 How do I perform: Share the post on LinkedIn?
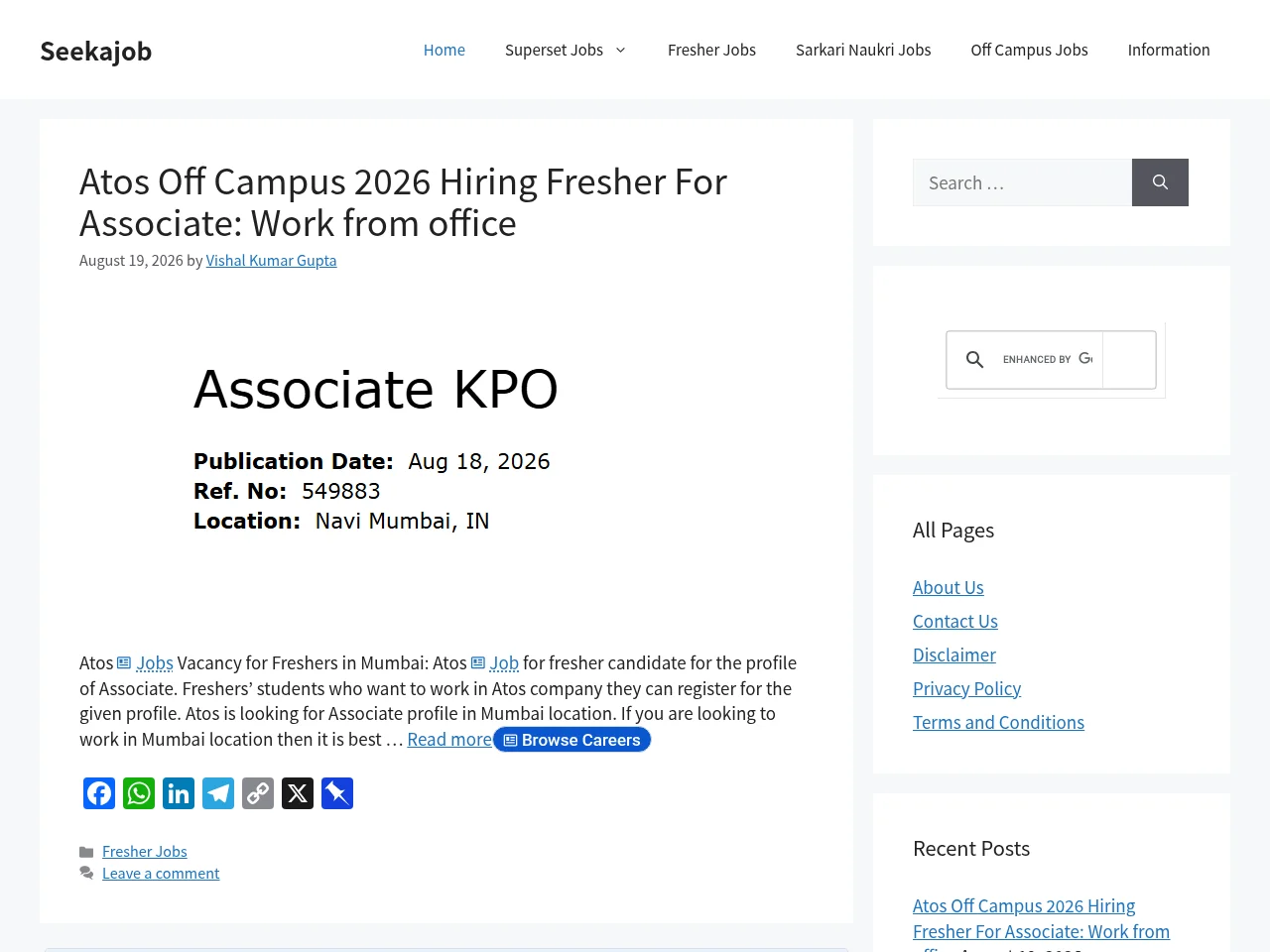click(179, 793)
